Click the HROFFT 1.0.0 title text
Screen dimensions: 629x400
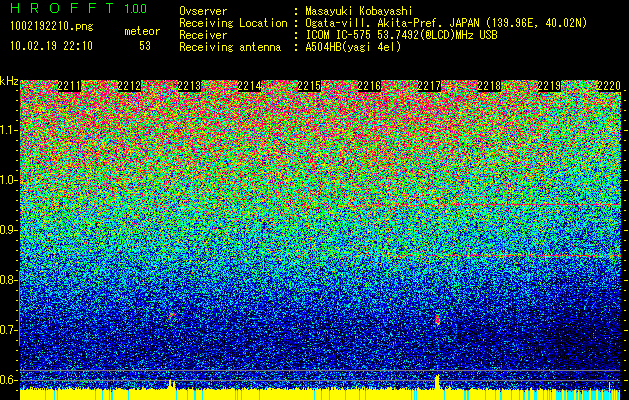(79, 8)
